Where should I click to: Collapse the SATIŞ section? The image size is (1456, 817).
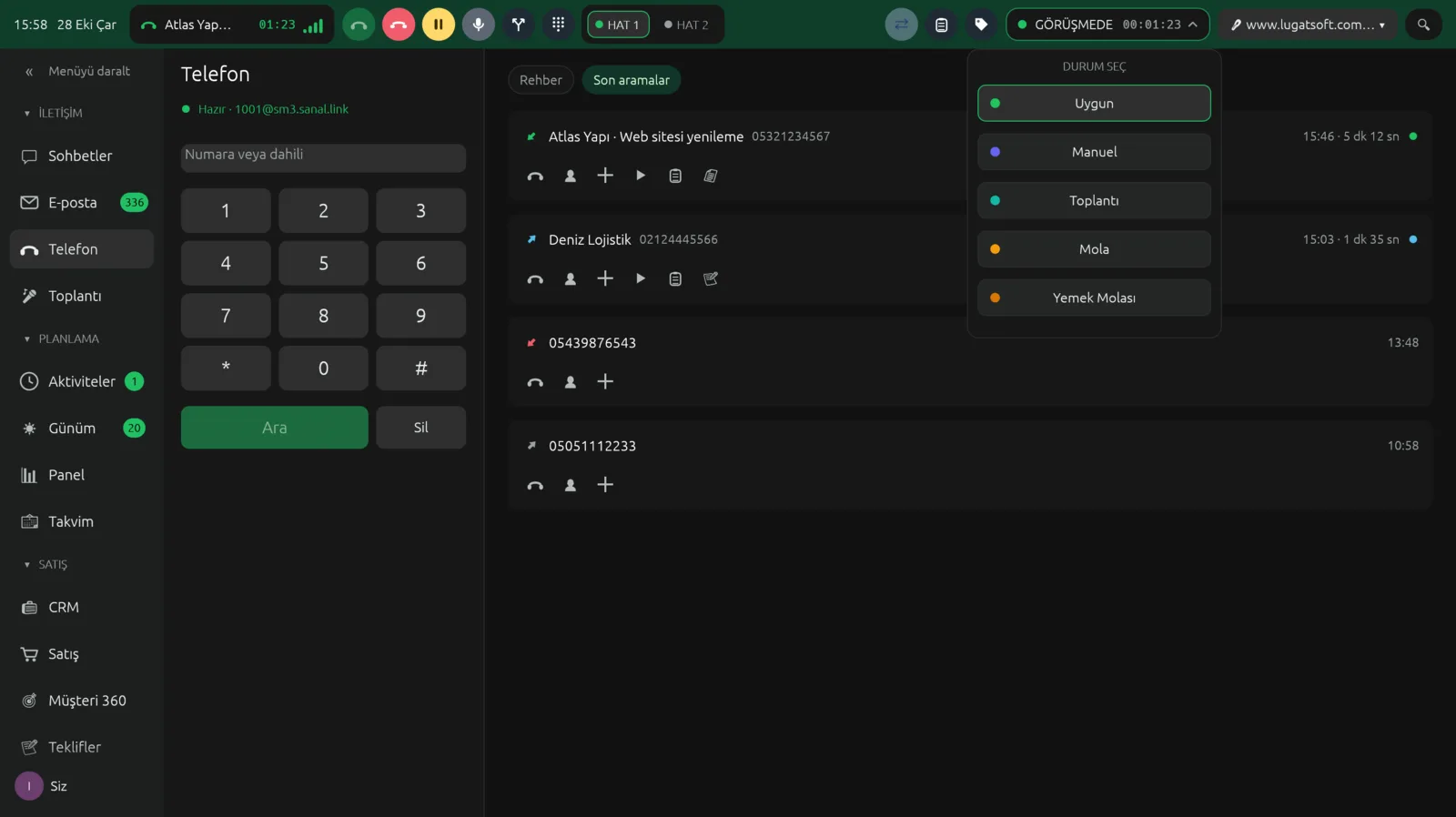coord(45,564)
